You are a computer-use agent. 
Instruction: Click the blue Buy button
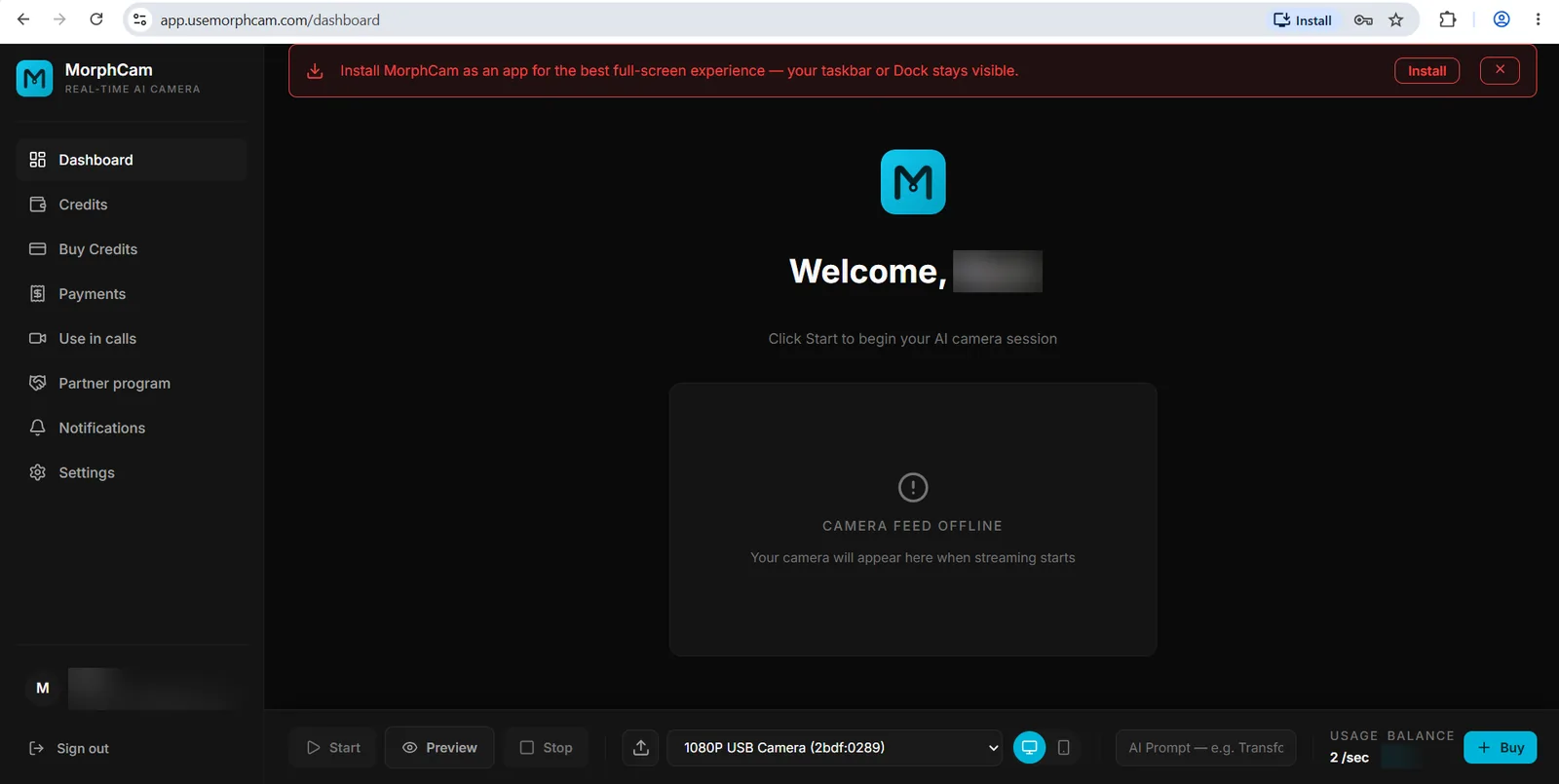click(1501, 748)
